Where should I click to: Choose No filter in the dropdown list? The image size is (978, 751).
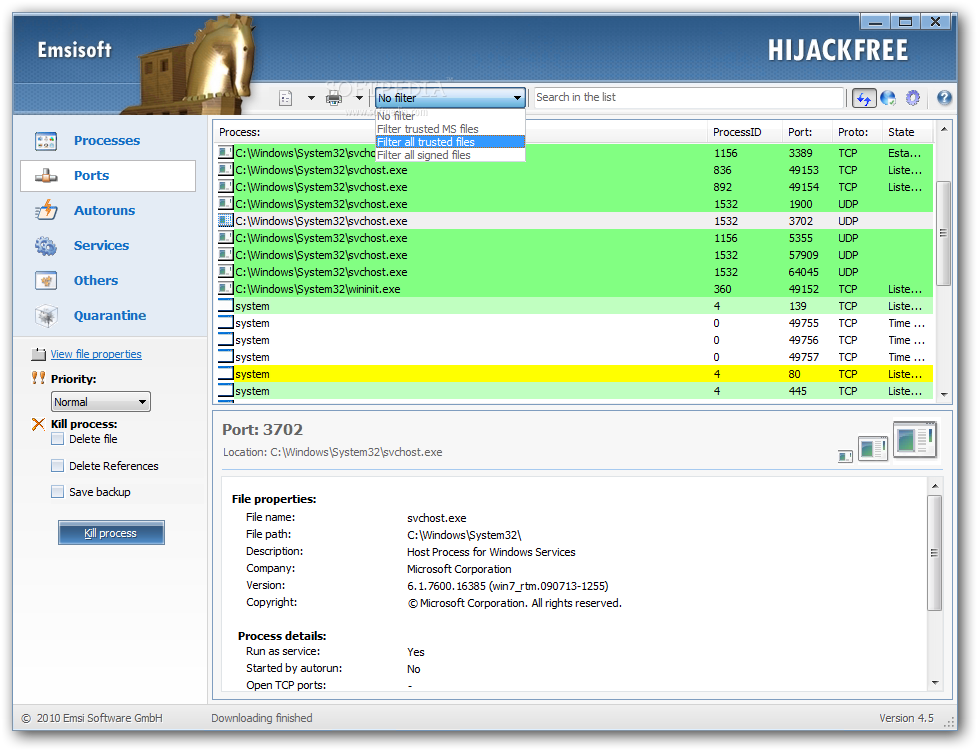point(450,116)
